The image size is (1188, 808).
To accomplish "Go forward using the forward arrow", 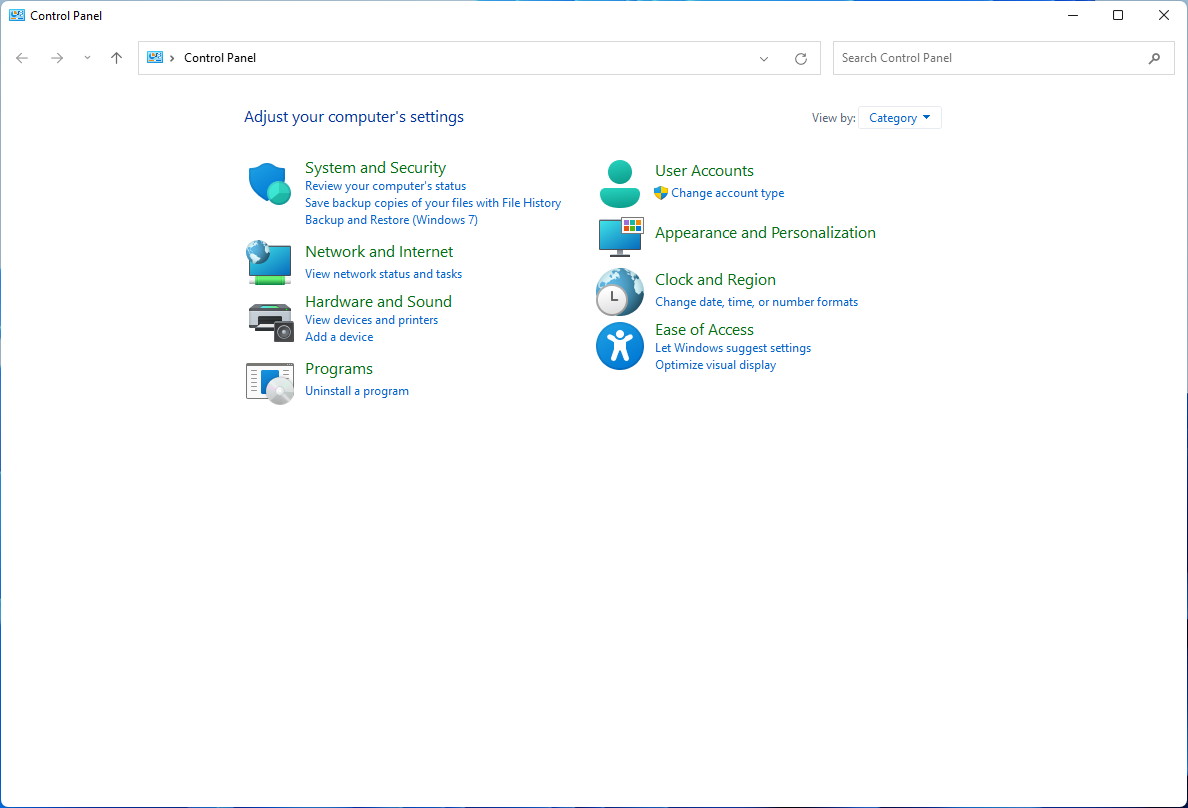I will click(57, 58).
